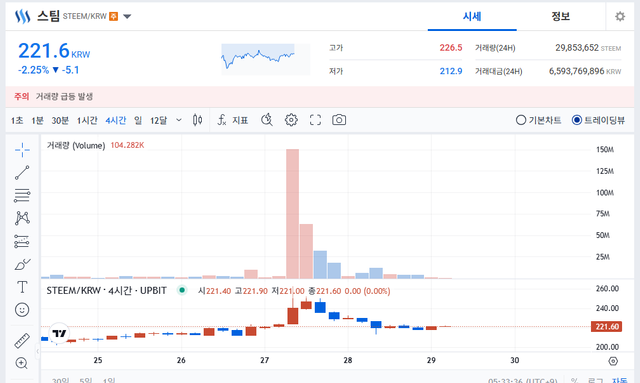Click the bar replay icon
This screenshot has width=640, height=383.
(267, 120)
